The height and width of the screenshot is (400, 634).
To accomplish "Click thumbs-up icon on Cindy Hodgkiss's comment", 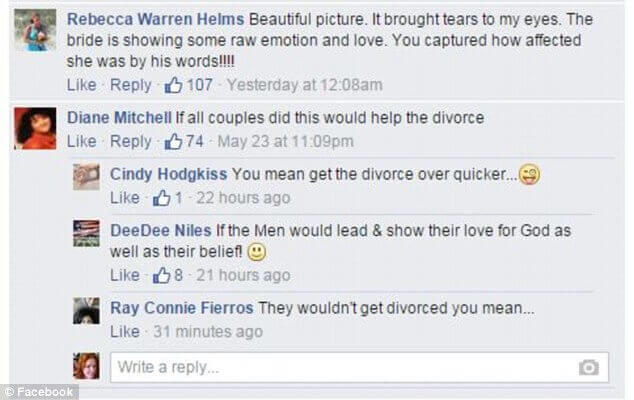I will tap(161, 198).
